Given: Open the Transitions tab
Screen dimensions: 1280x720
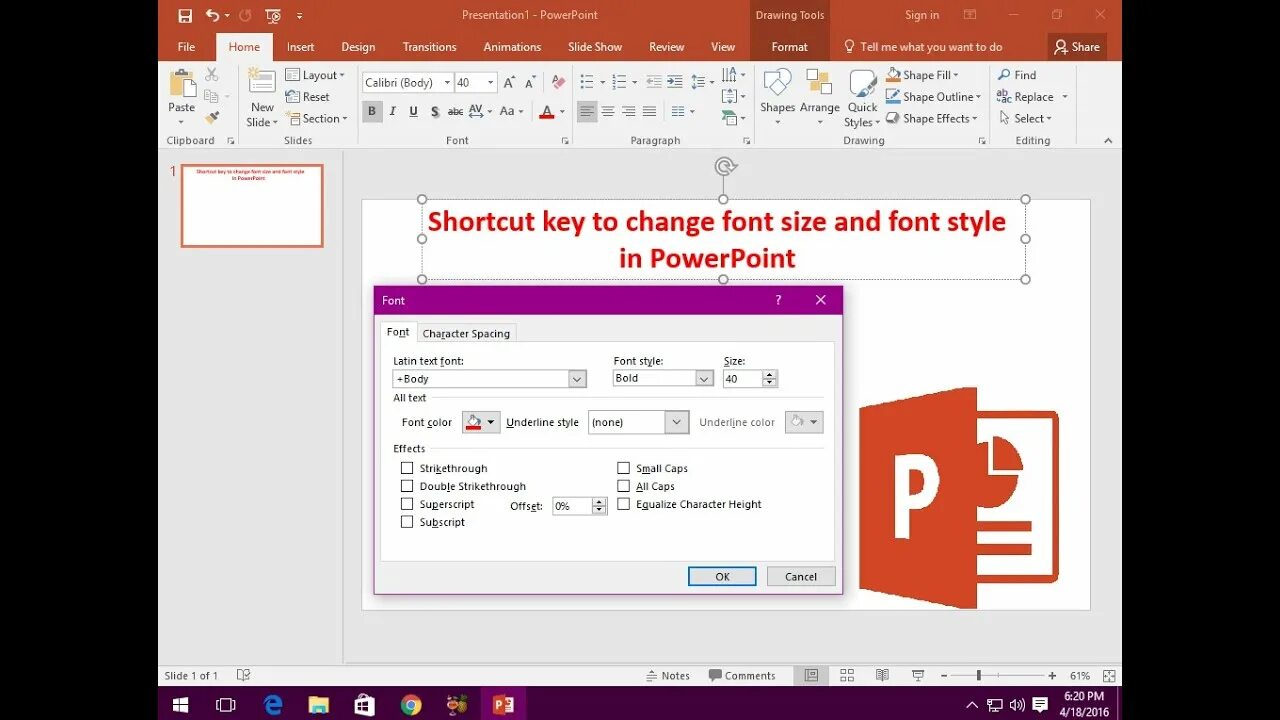Looking at the screenshot, I should [429, 47].
